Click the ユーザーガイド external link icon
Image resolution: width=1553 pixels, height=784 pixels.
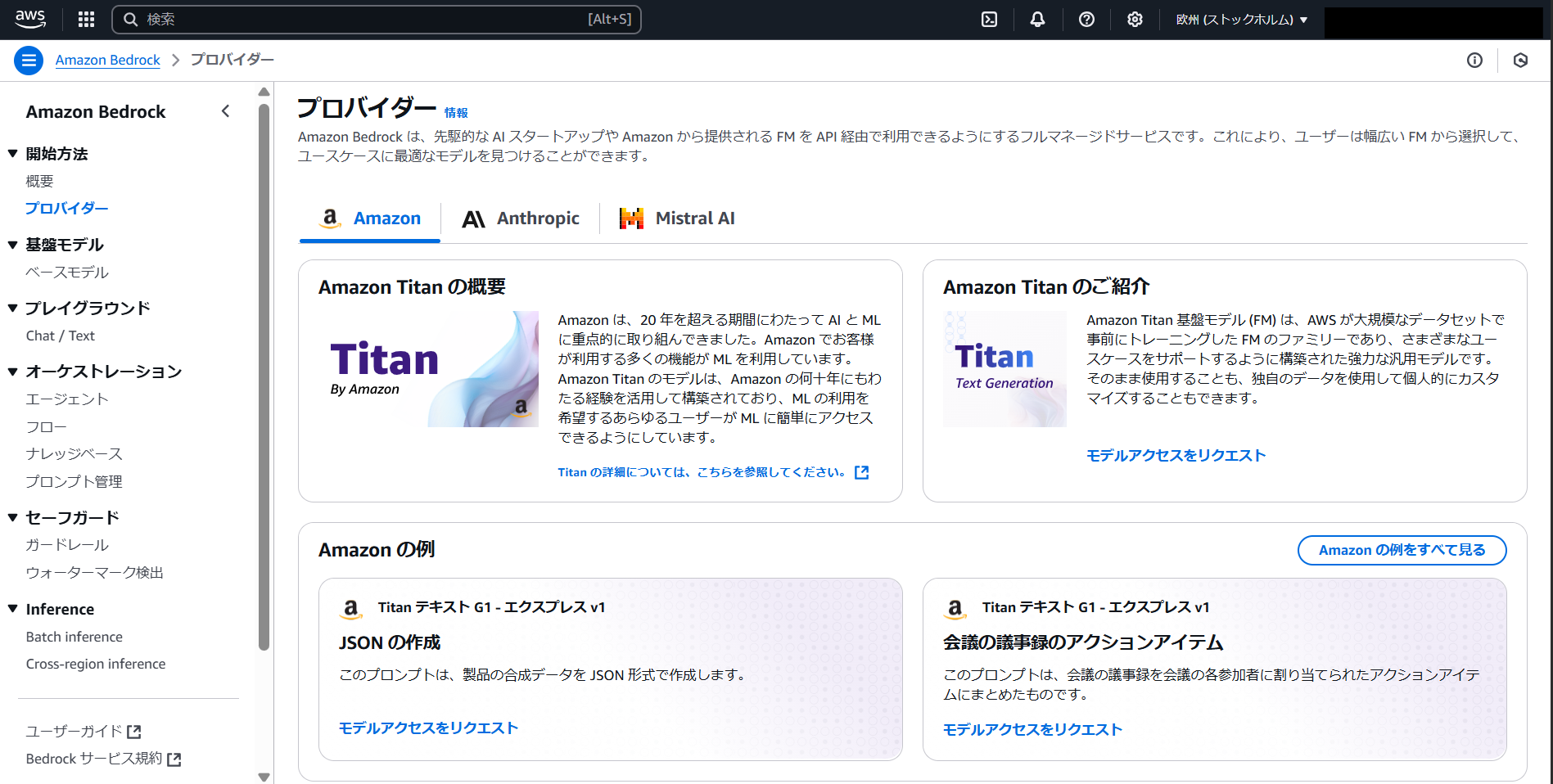[134, 732]
